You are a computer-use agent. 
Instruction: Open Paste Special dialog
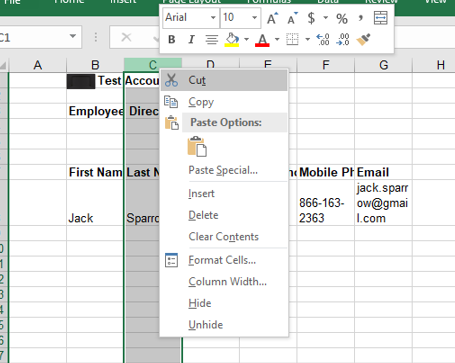coord(223,170)
